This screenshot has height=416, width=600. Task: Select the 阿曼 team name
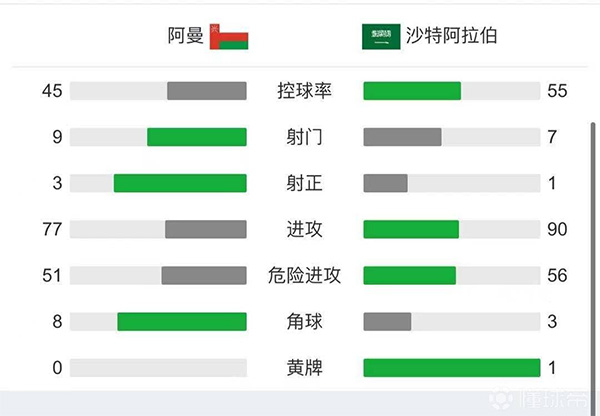pos(186,37)
